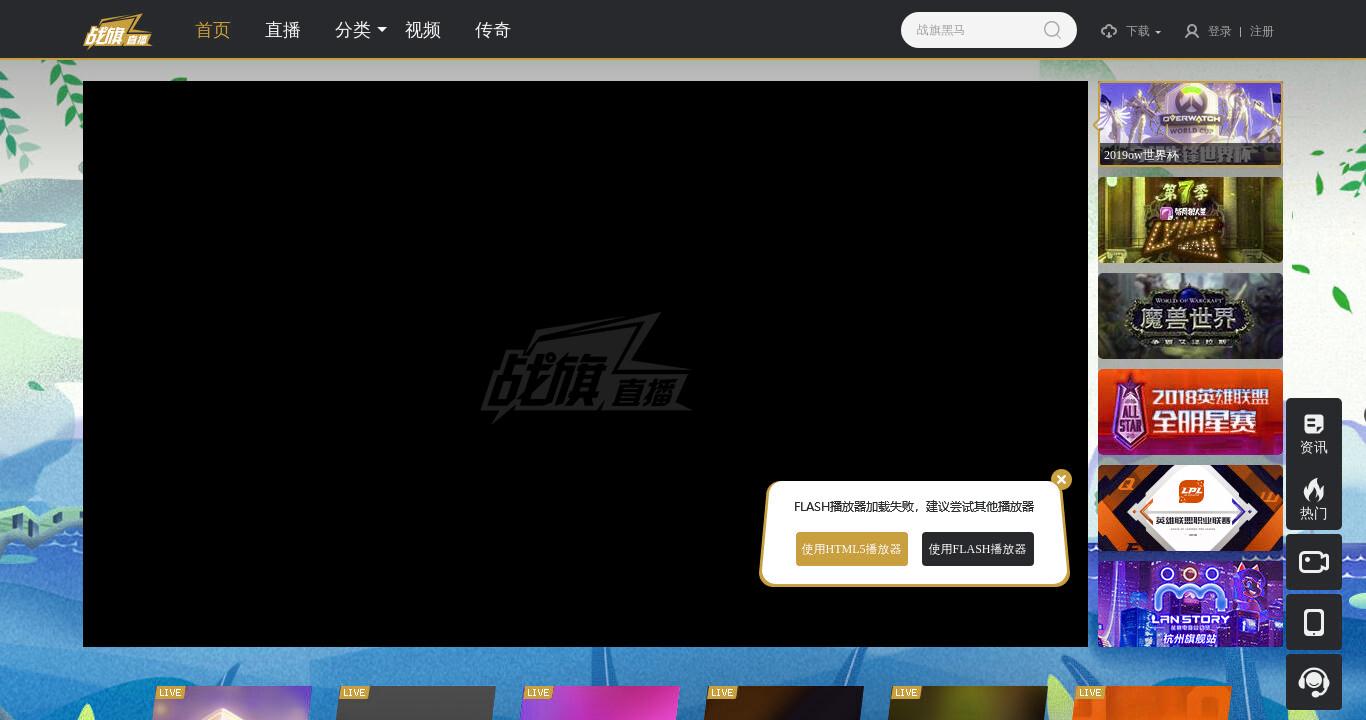This screenshot has height=720, width=1366.
Task: Choose 使用FLASH播放器 button
Action: (x=978, y=549)
